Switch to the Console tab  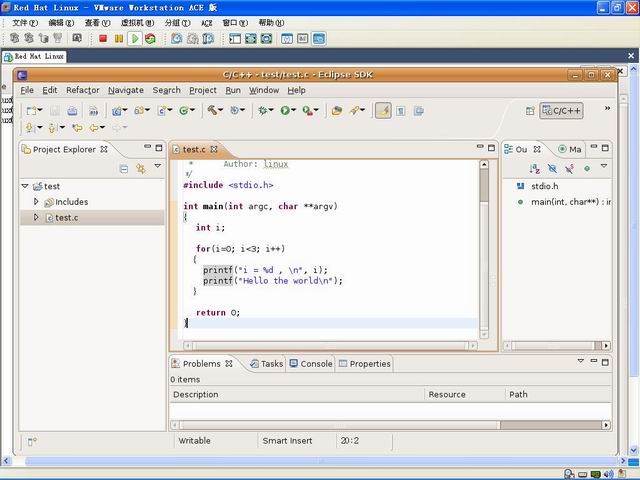pos(311,364)
